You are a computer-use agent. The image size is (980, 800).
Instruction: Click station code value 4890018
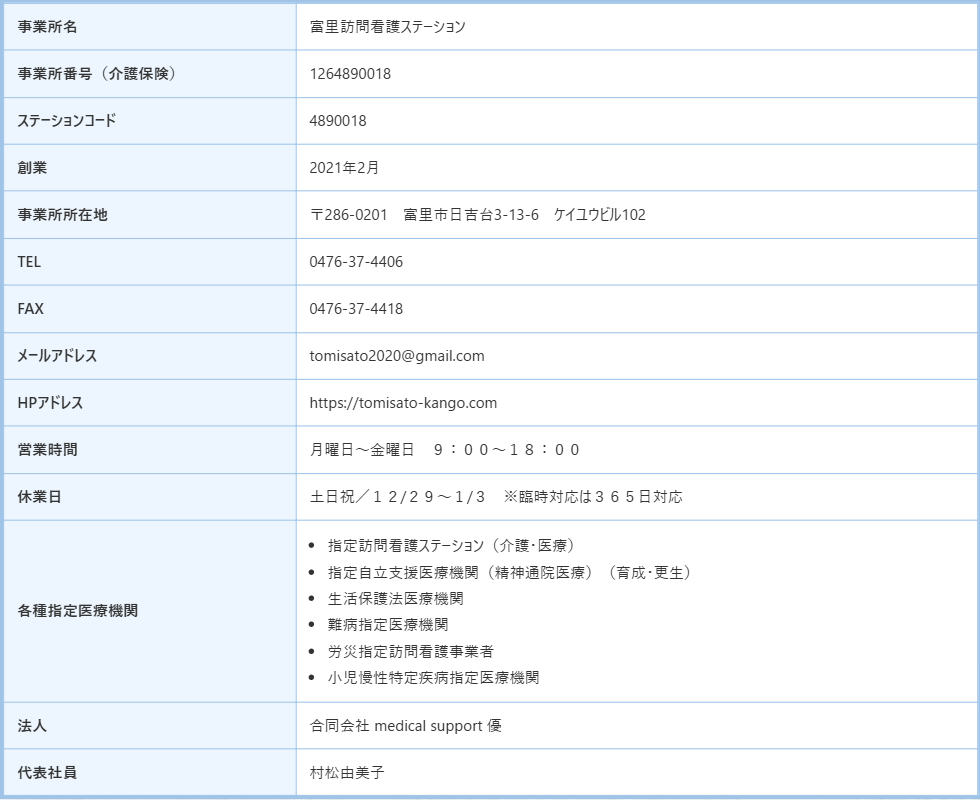click(338, 121)
